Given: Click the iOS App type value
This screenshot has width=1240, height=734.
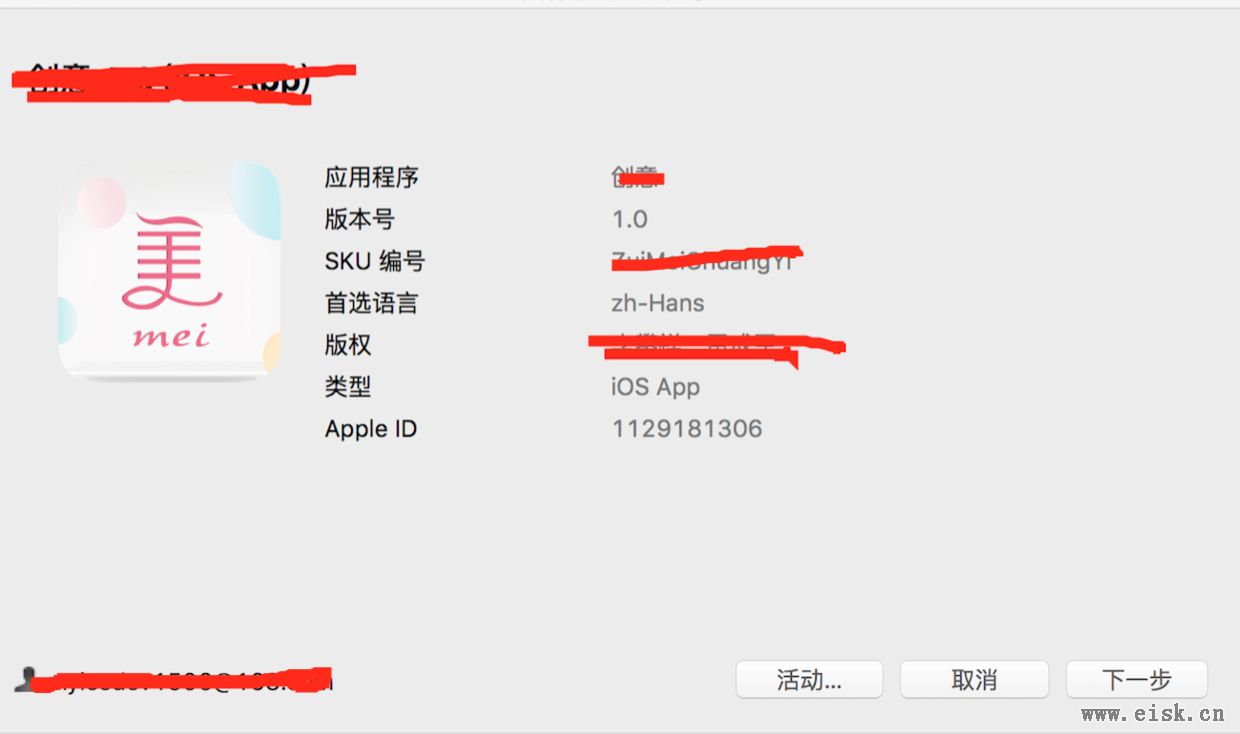Looking at the screenshot, I should click(656, 387).
